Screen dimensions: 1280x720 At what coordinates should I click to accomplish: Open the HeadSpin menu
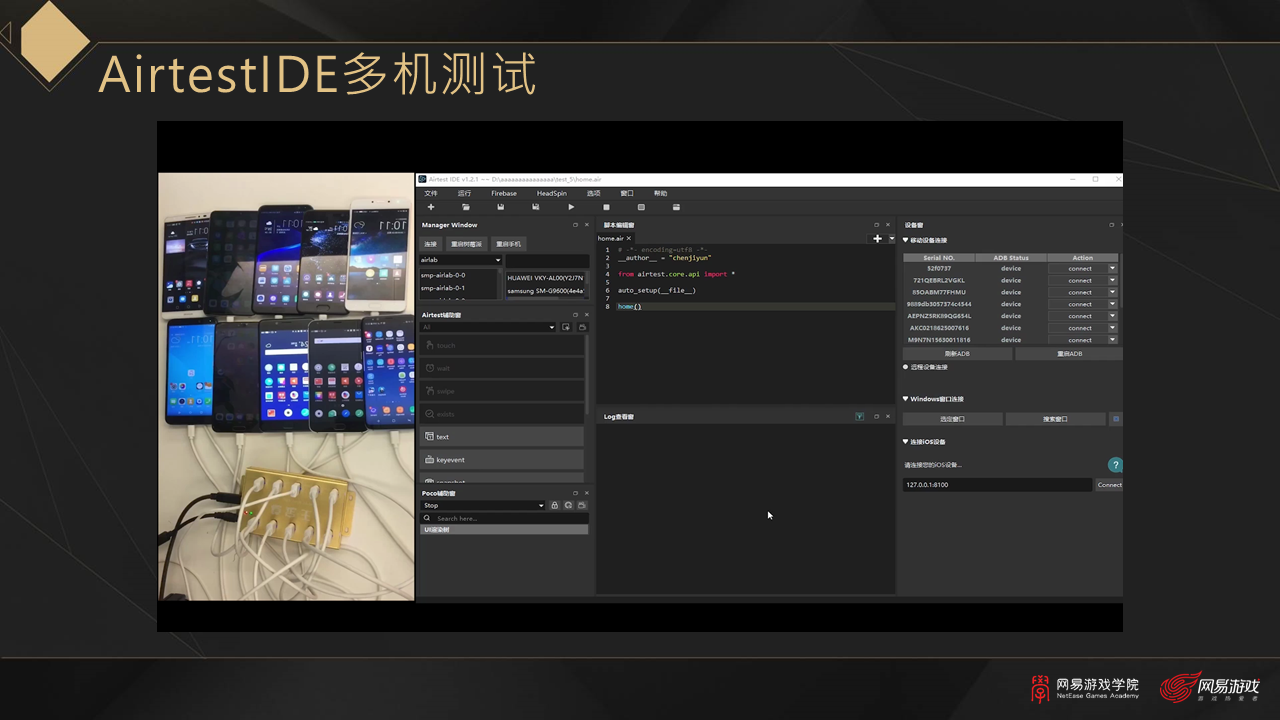point(551,193)
